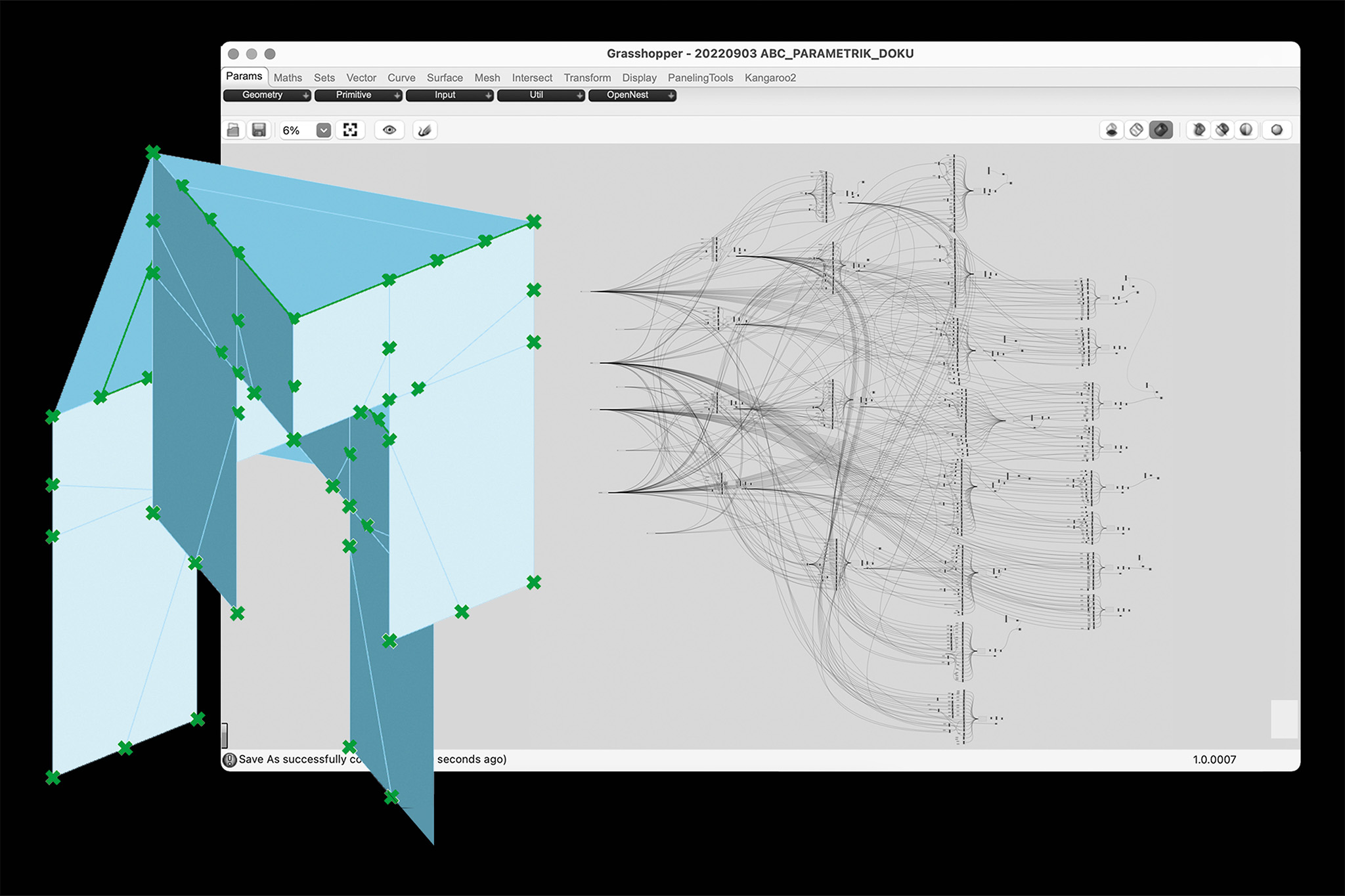Open the PanelingTools tab
Viewport: 1345px width, 896px height.
point(700,77)
